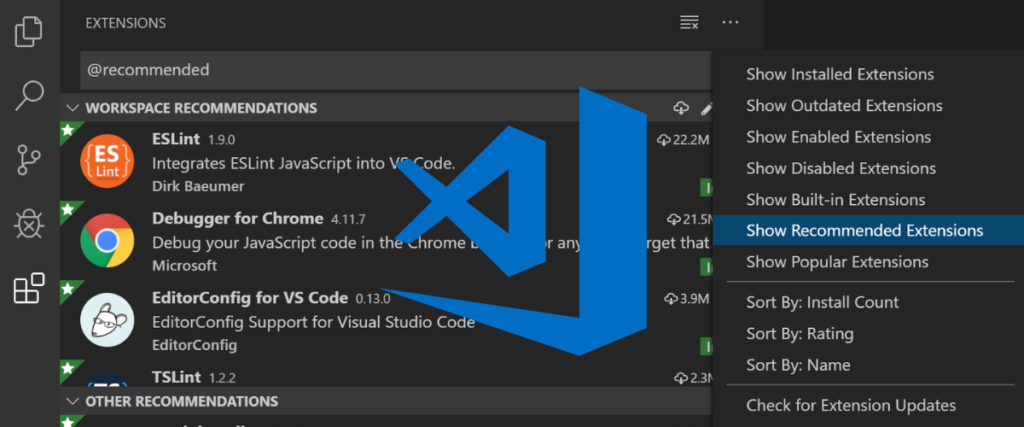1024x427 pixels.
Task: Click TSLint download count 2.3M
Action: (x=692, y=378)
